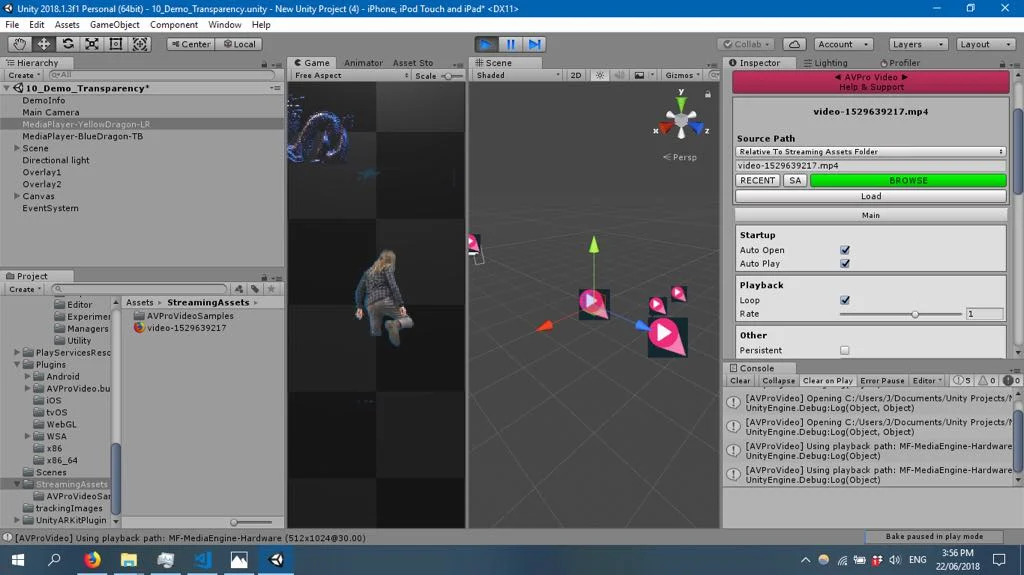Select the Hand tool
Image resolution: width=1024 pixels, height=575 pixels.
[x=20, y=44]
